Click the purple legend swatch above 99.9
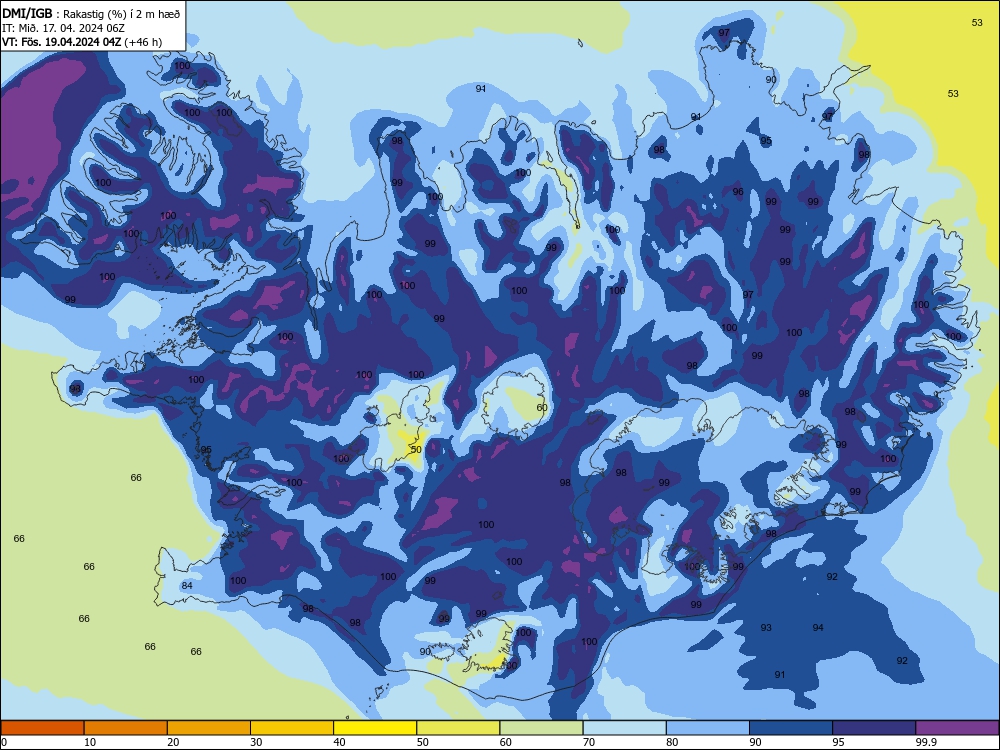This screenshot has width=1000, height=750. pyautogui.click(x=957, y=728)
